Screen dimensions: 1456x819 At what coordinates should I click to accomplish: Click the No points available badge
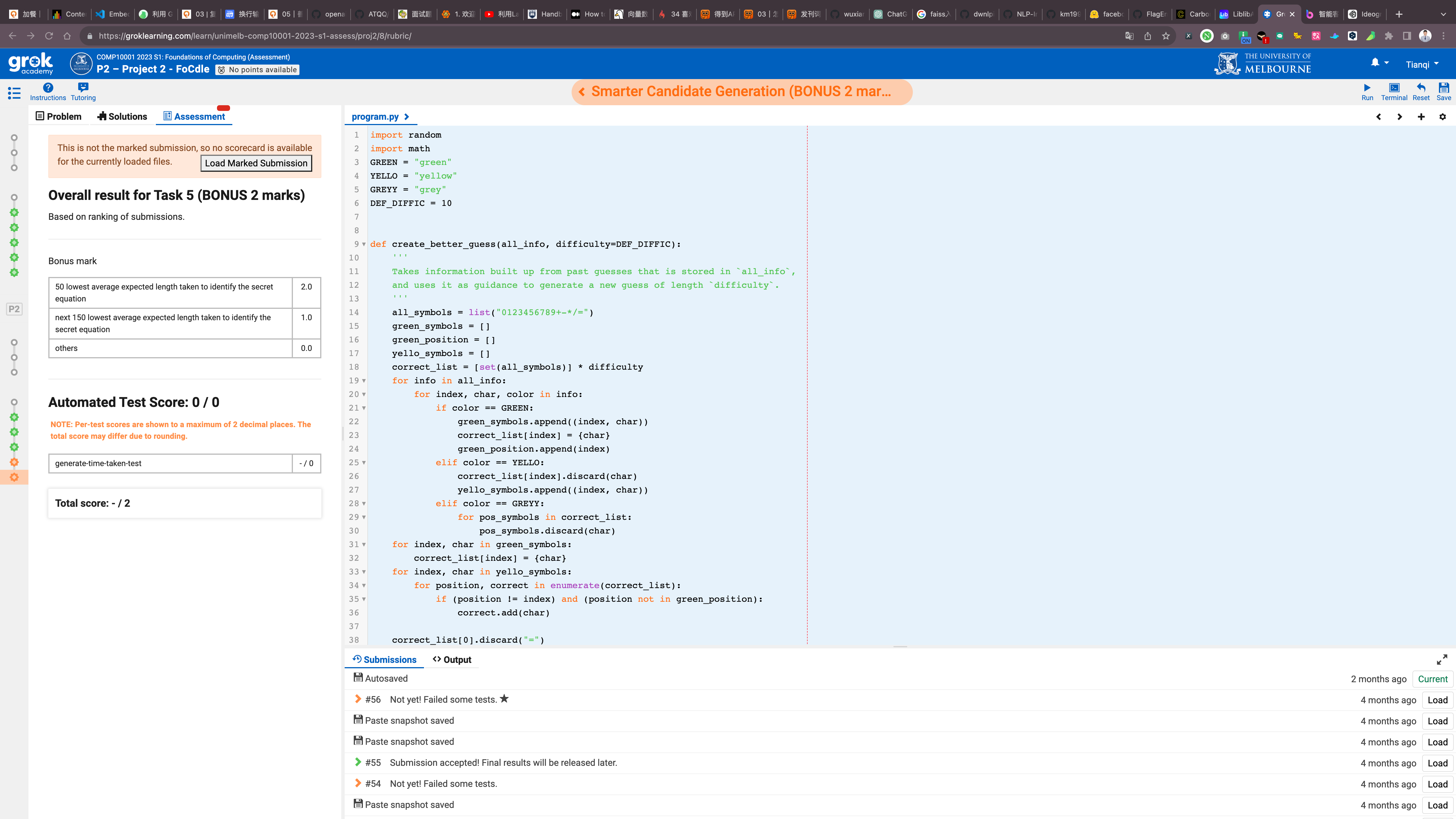[x=258, y=69]
